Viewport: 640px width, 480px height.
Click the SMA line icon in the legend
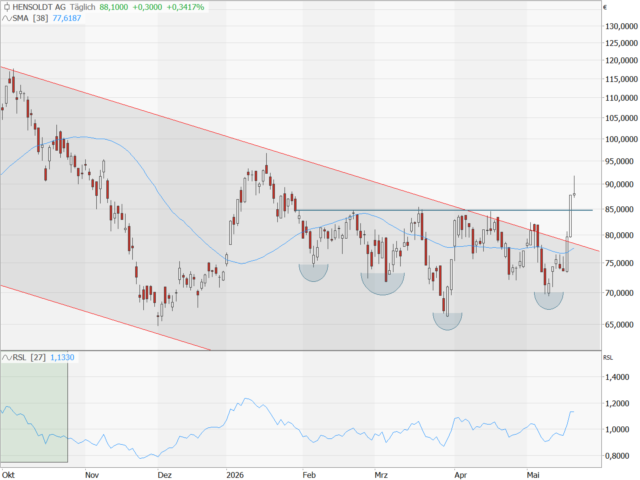7,18
